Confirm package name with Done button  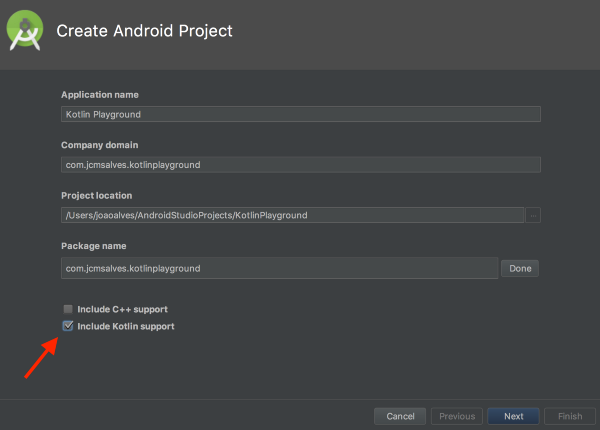click(520, 269)
